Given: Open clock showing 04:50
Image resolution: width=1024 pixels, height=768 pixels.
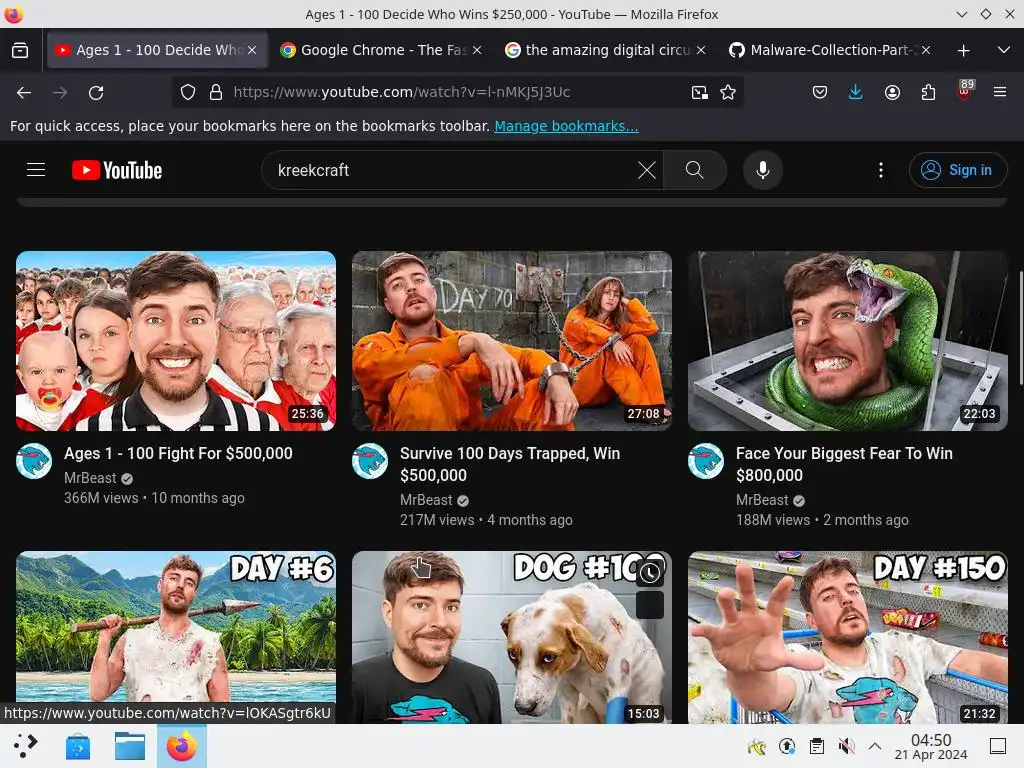Looking at the screenshot, I should (x=931, y=746).
